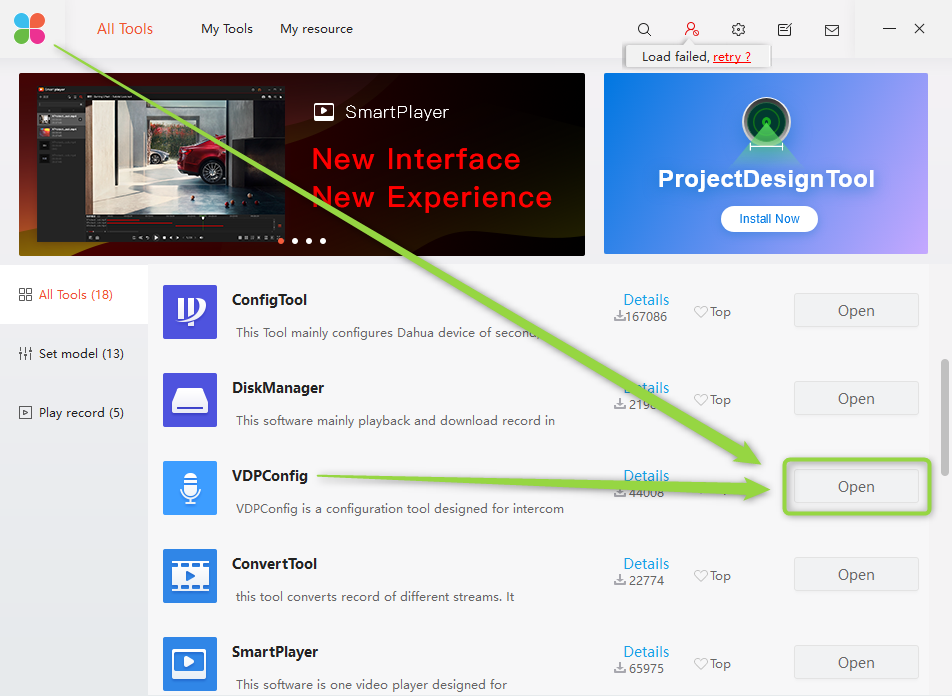
Task: Select the third banner carousel dot
Action: (x=309, y=241)
